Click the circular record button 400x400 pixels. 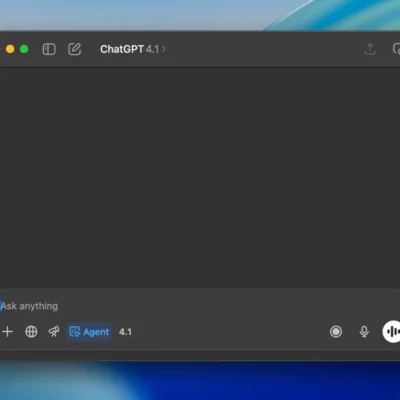pyautogui.click(x=336, y=332)
